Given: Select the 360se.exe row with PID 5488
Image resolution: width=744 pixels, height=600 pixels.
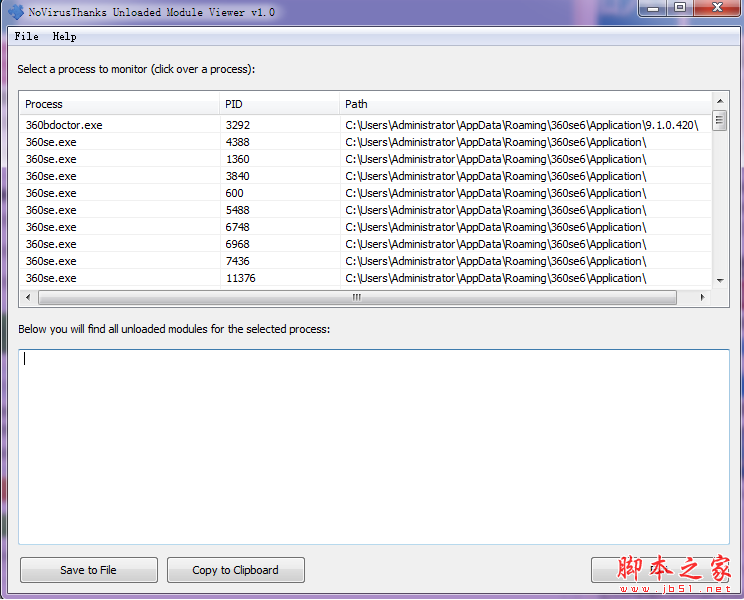Looking at the screenshot, I should pyautogui.click(x=365, y=210).
